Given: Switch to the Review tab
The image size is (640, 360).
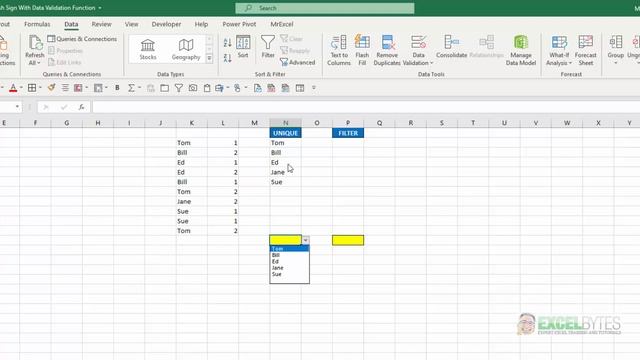Looking at the screenshot, I should coord(101,24).
